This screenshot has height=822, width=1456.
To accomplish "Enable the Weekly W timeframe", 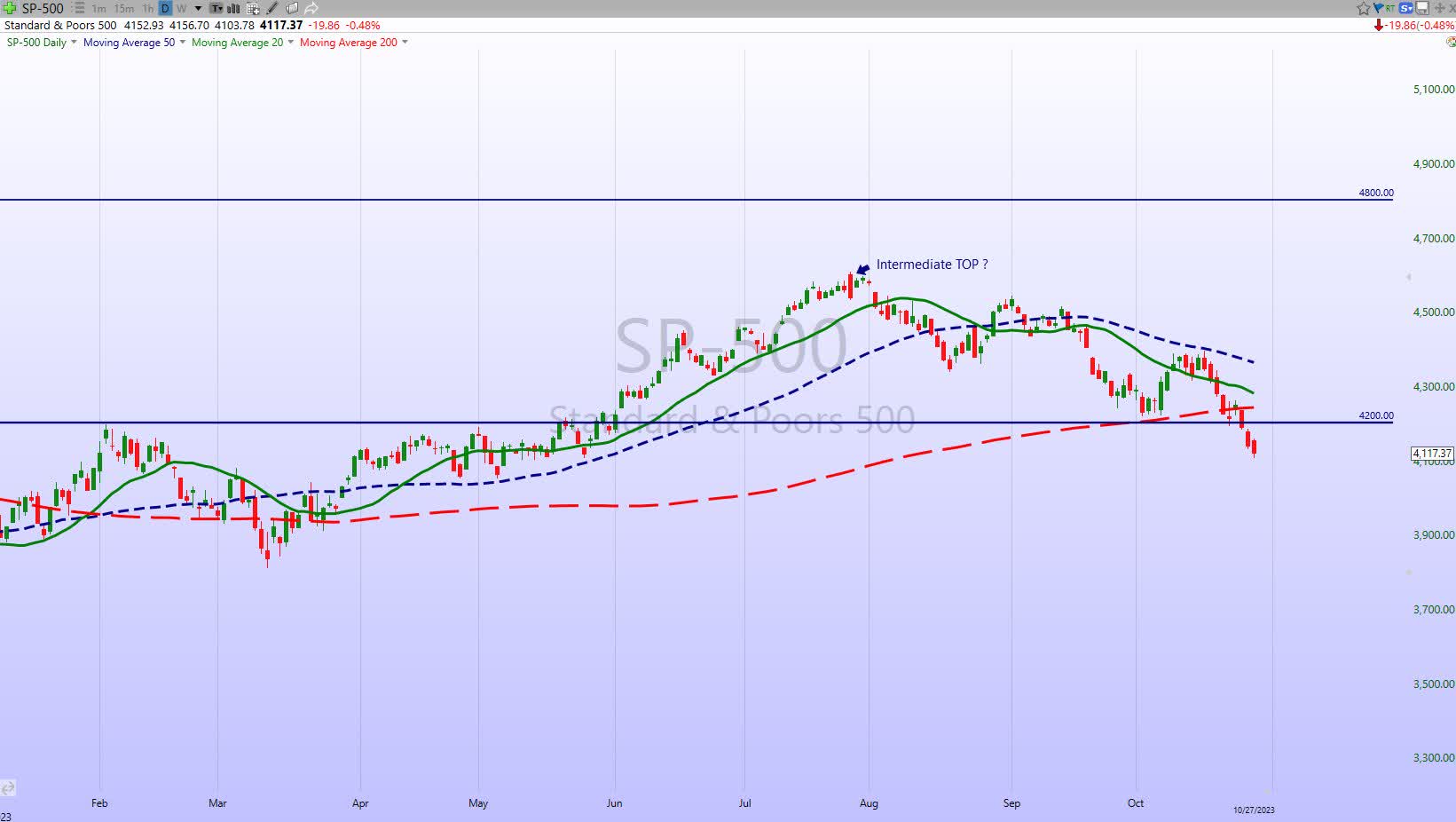I will click(181, 8).
